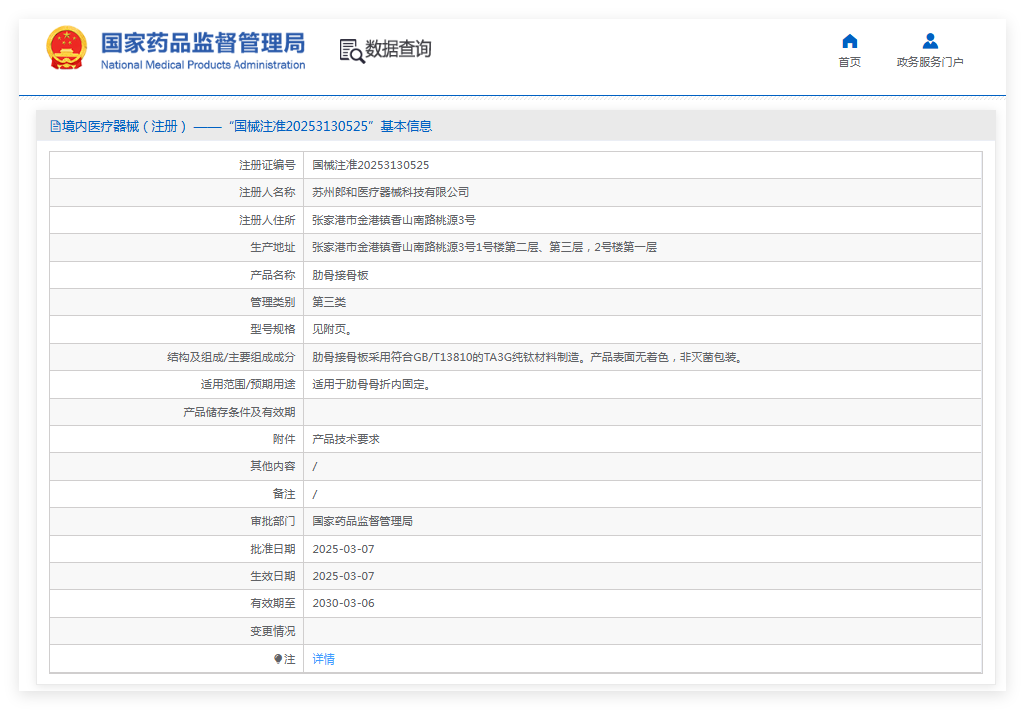
Task: Click the 附件 label
Action: point(284,439)
